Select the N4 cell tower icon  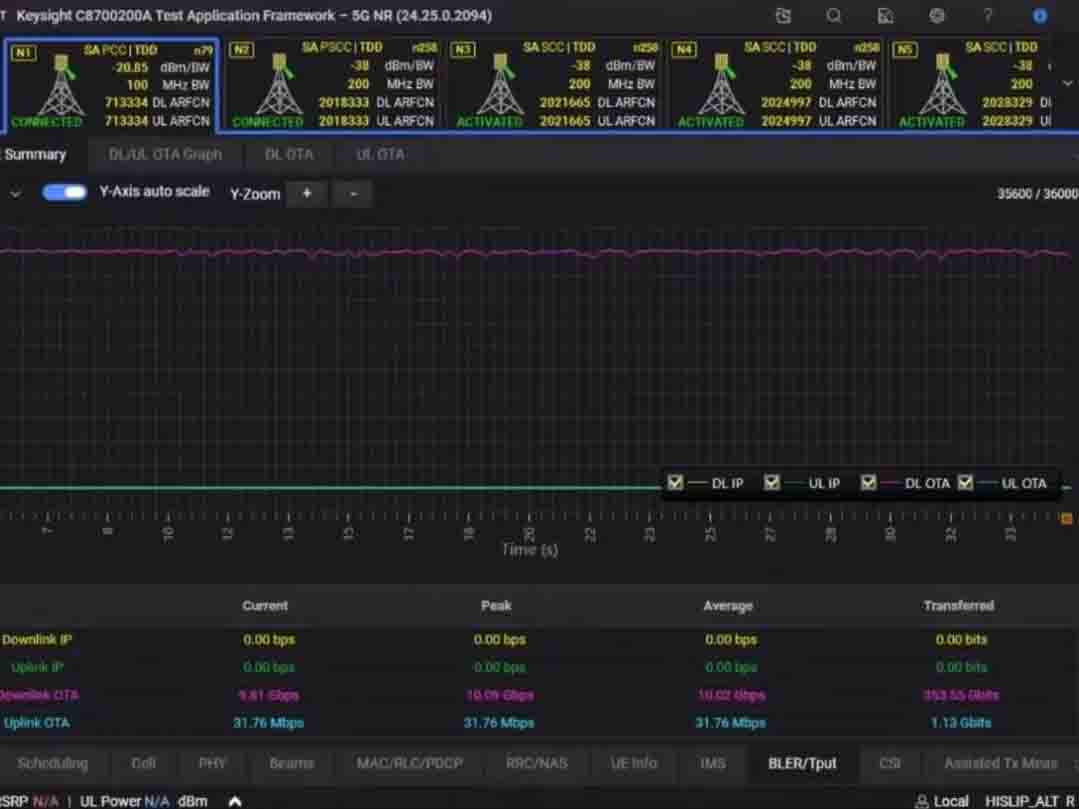721,85
